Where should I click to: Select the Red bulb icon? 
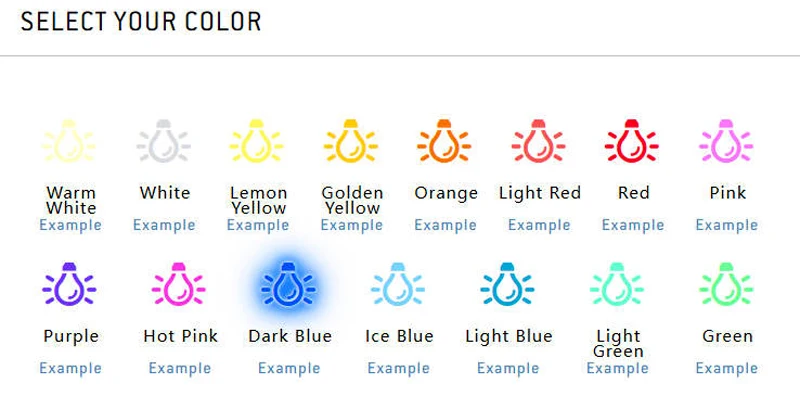pyautogui.click(x=632, y=141)
